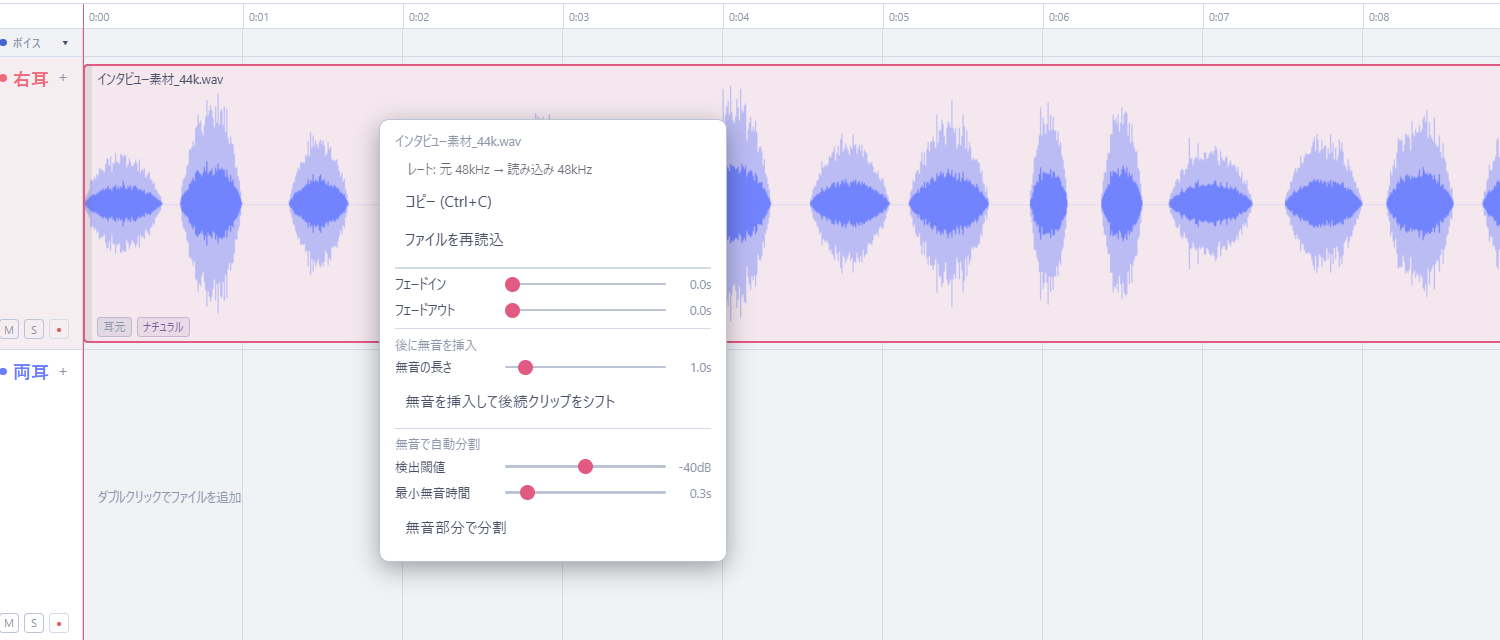
Task: Click the フェードイン slider handle
Action: tap(513, 285)
